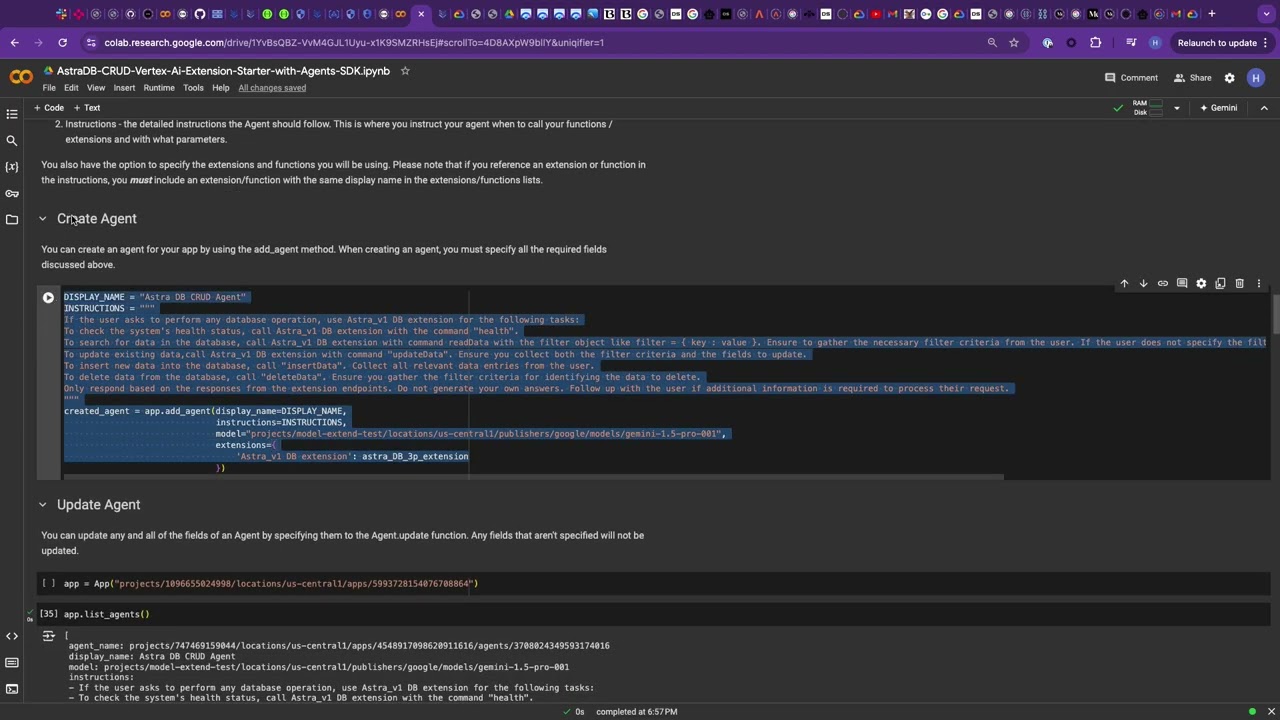Bookmark this page with the star
Viewport: 1280px width, 720px height.
[x=1014, y=43]
